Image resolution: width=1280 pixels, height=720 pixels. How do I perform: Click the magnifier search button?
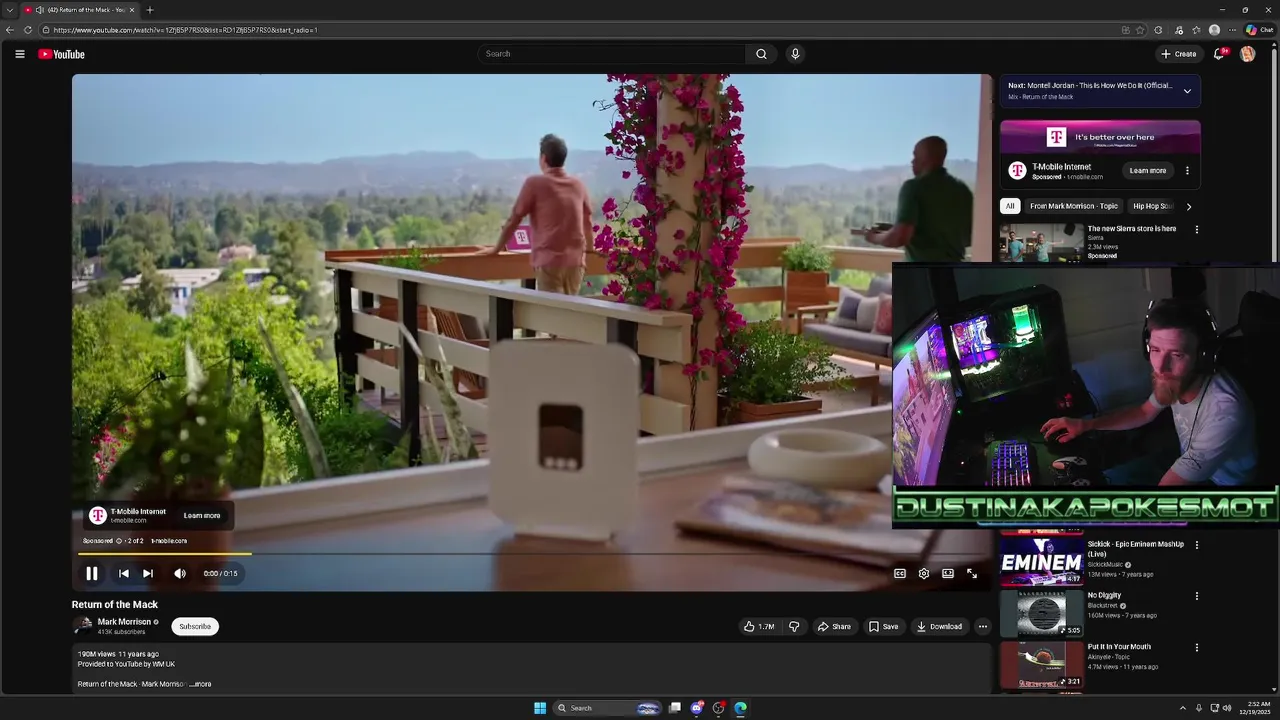point(761,54)
